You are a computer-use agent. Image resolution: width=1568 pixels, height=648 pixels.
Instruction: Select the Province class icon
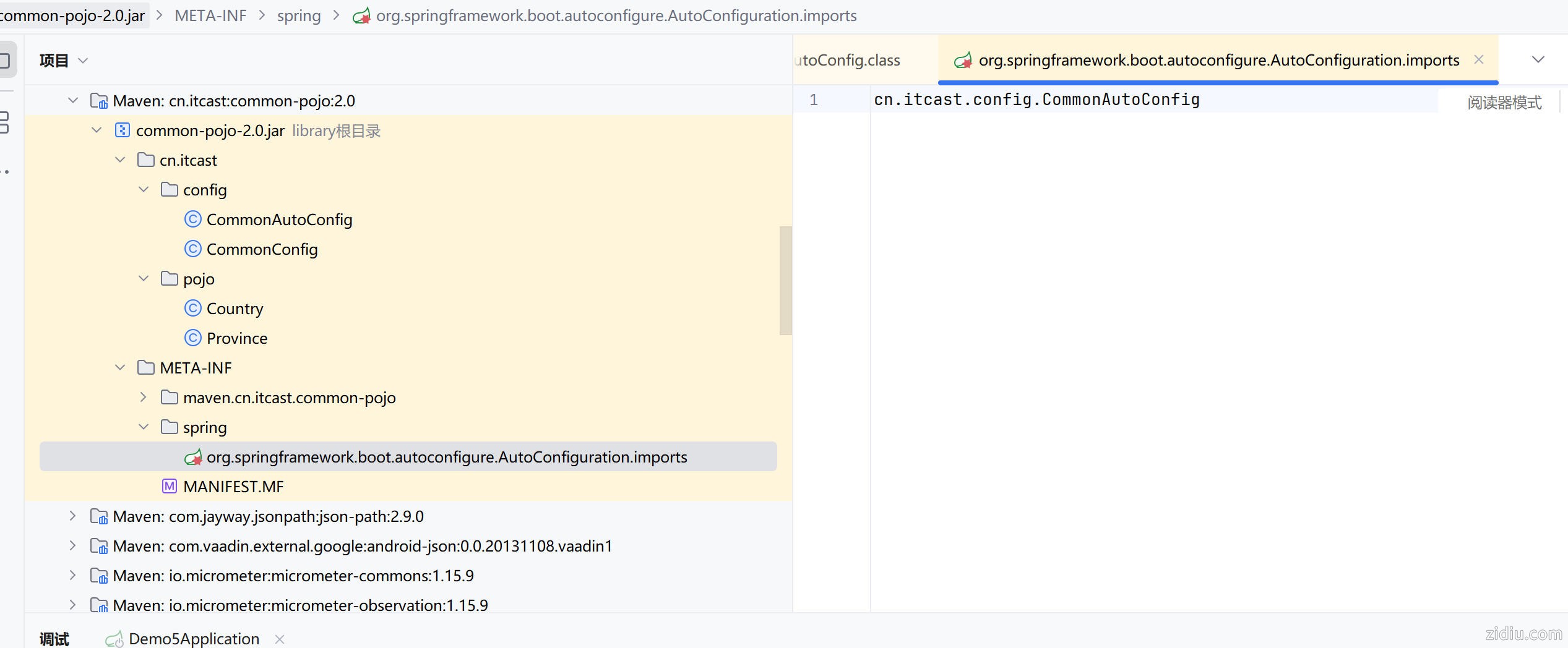pos(193,338)
